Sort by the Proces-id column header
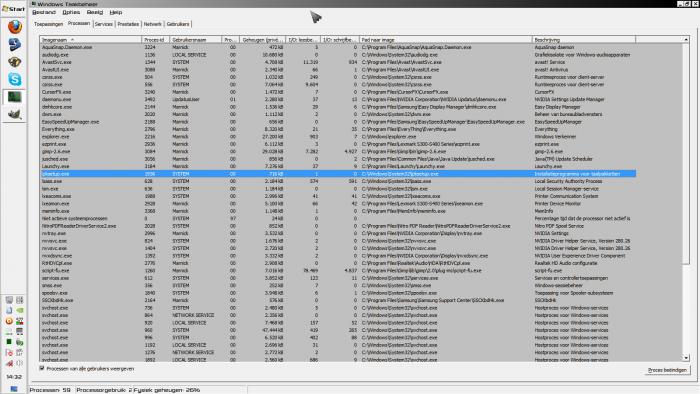 coord(155,40)
